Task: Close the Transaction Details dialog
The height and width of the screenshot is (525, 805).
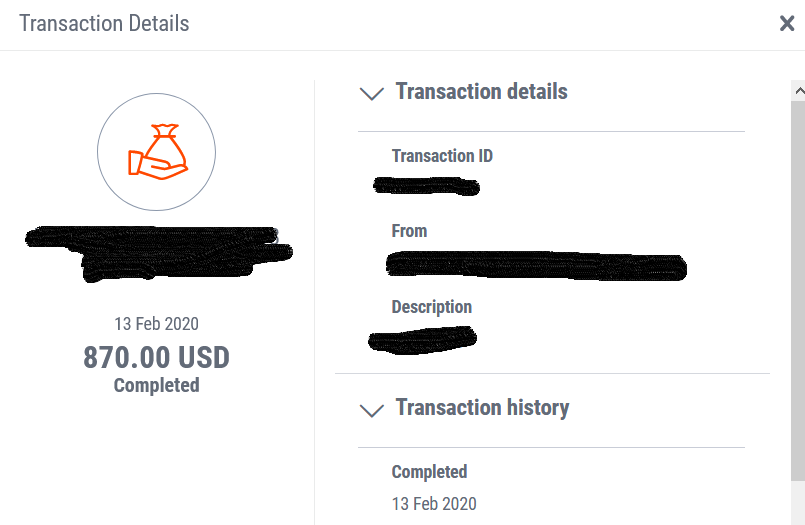Action: click(787, 23)
